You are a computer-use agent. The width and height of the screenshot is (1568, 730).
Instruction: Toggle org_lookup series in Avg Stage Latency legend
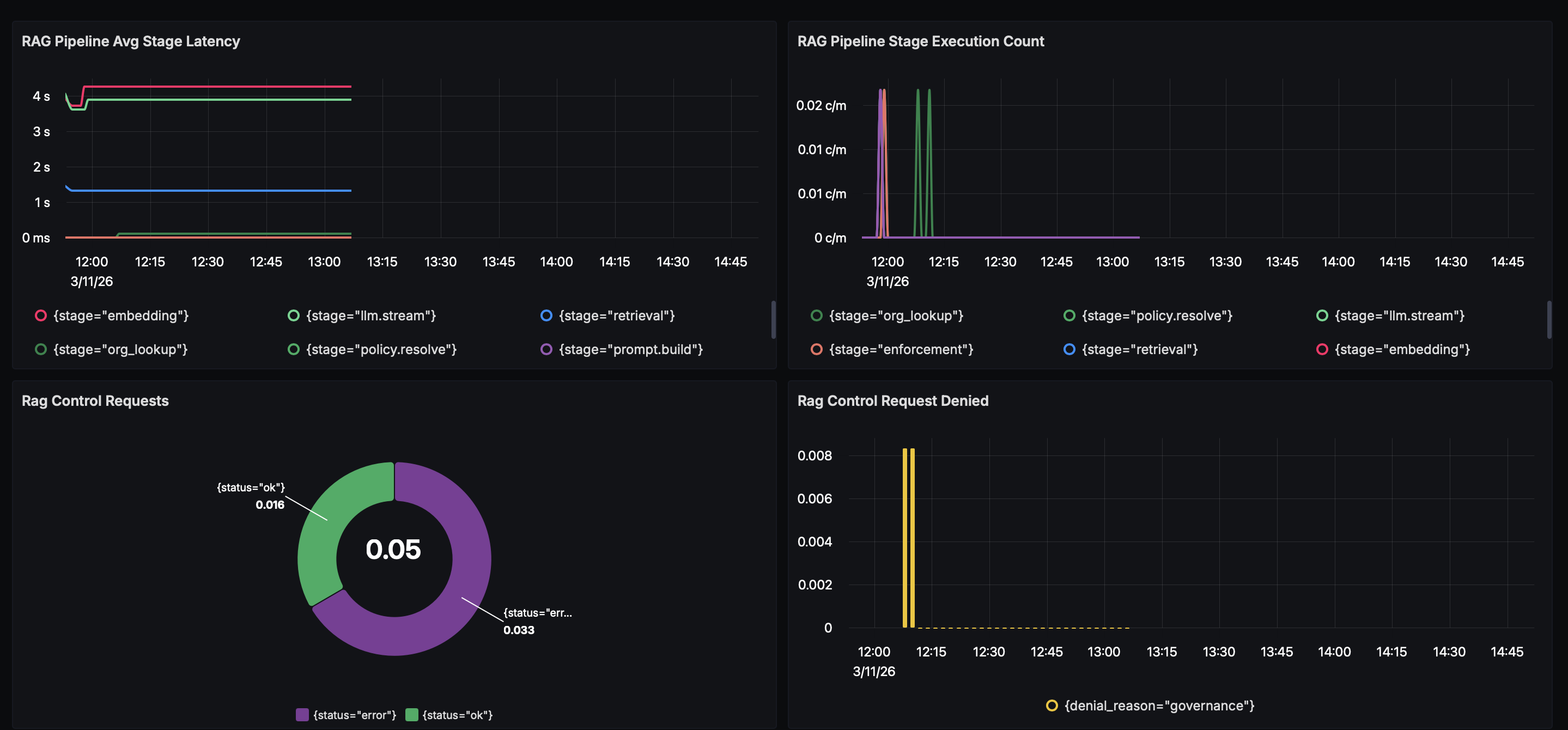tap(112, 350)
